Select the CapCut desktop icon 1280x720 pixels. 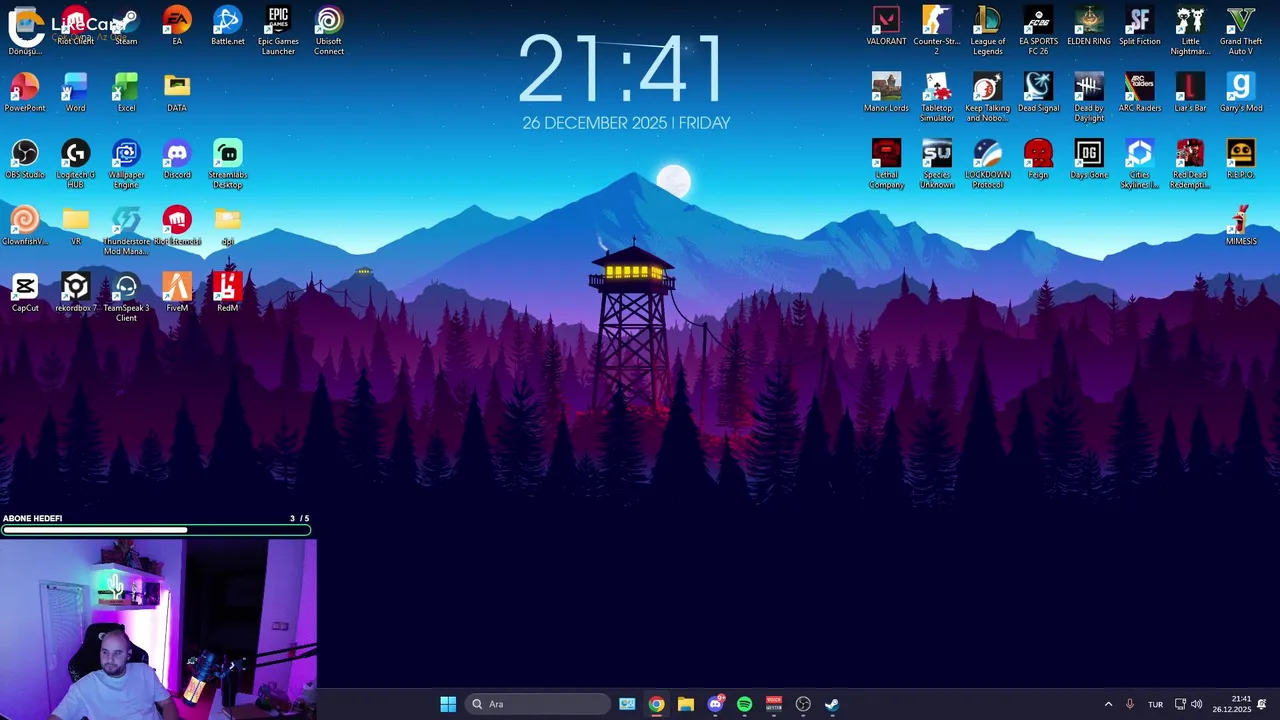click(x=25, y=293)
